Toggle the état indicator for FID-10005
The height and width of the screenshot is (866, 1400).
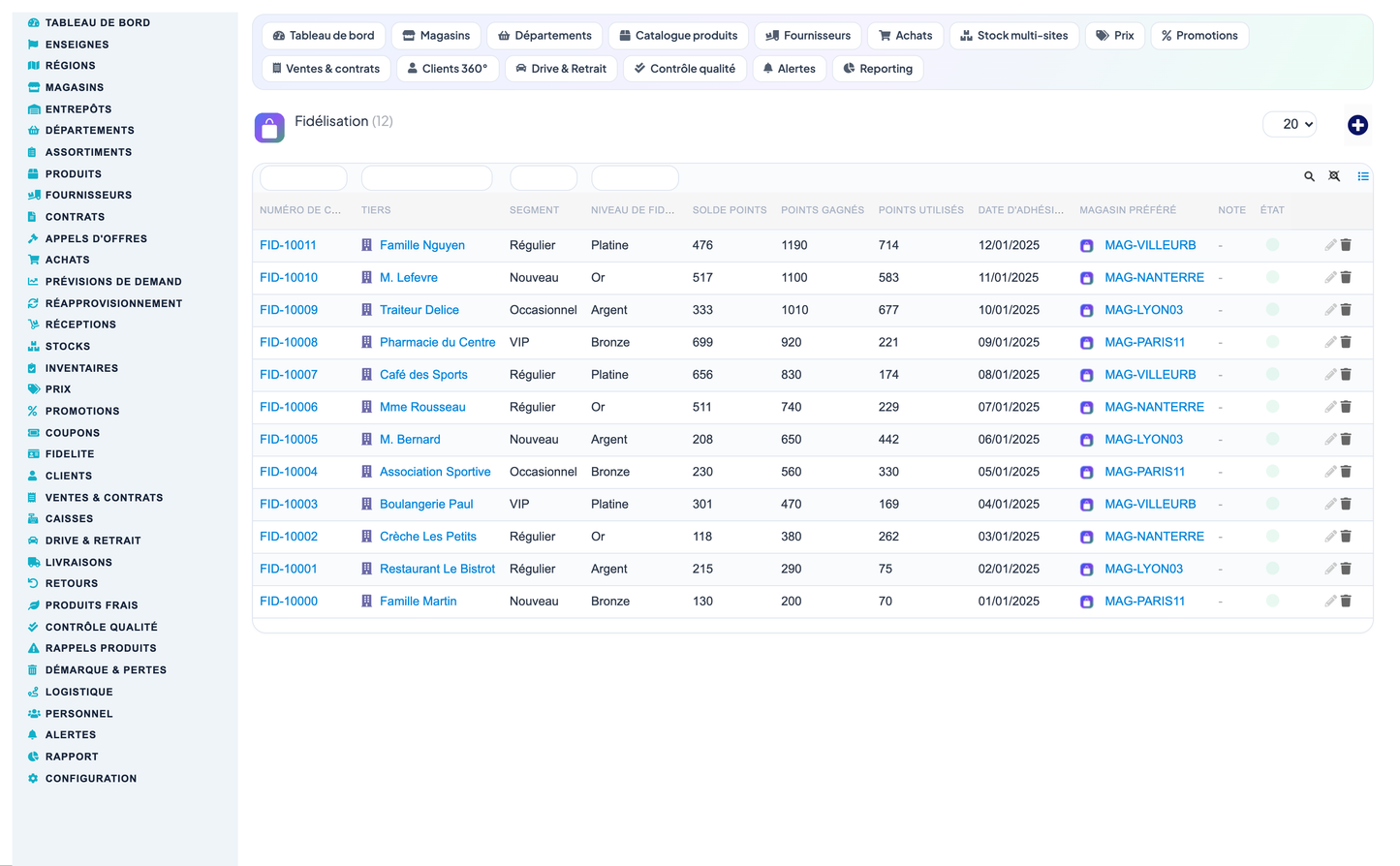coord(1272,440)
